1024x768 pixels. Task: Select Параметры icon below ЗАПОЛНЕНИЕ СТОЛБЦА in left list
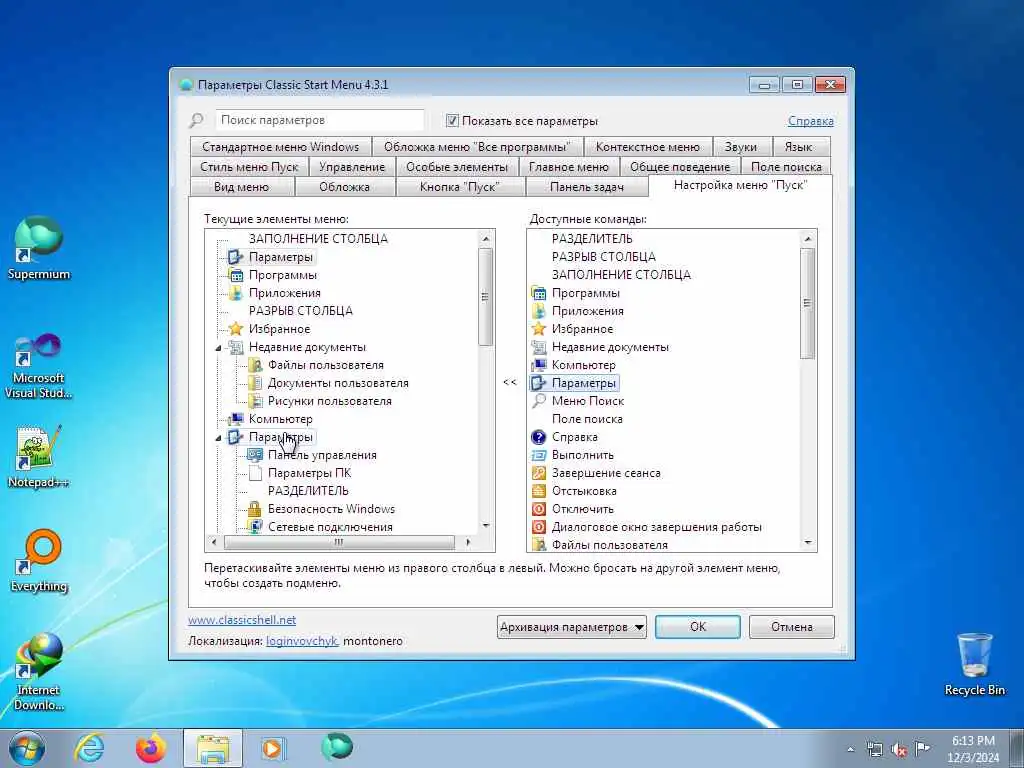pyautogui.click(x=236, y=257)
